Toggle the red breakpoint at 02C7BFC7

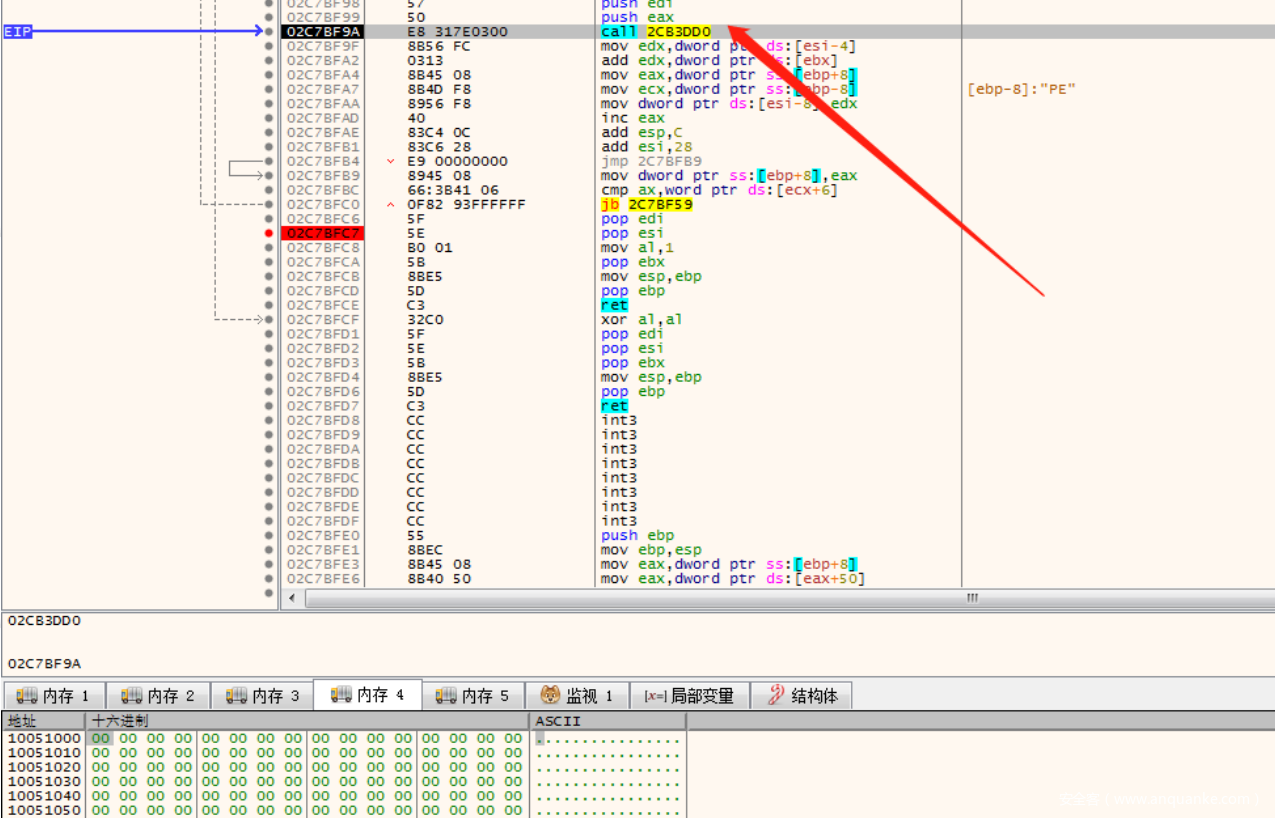pyautogui.click(x=268, y=233)
